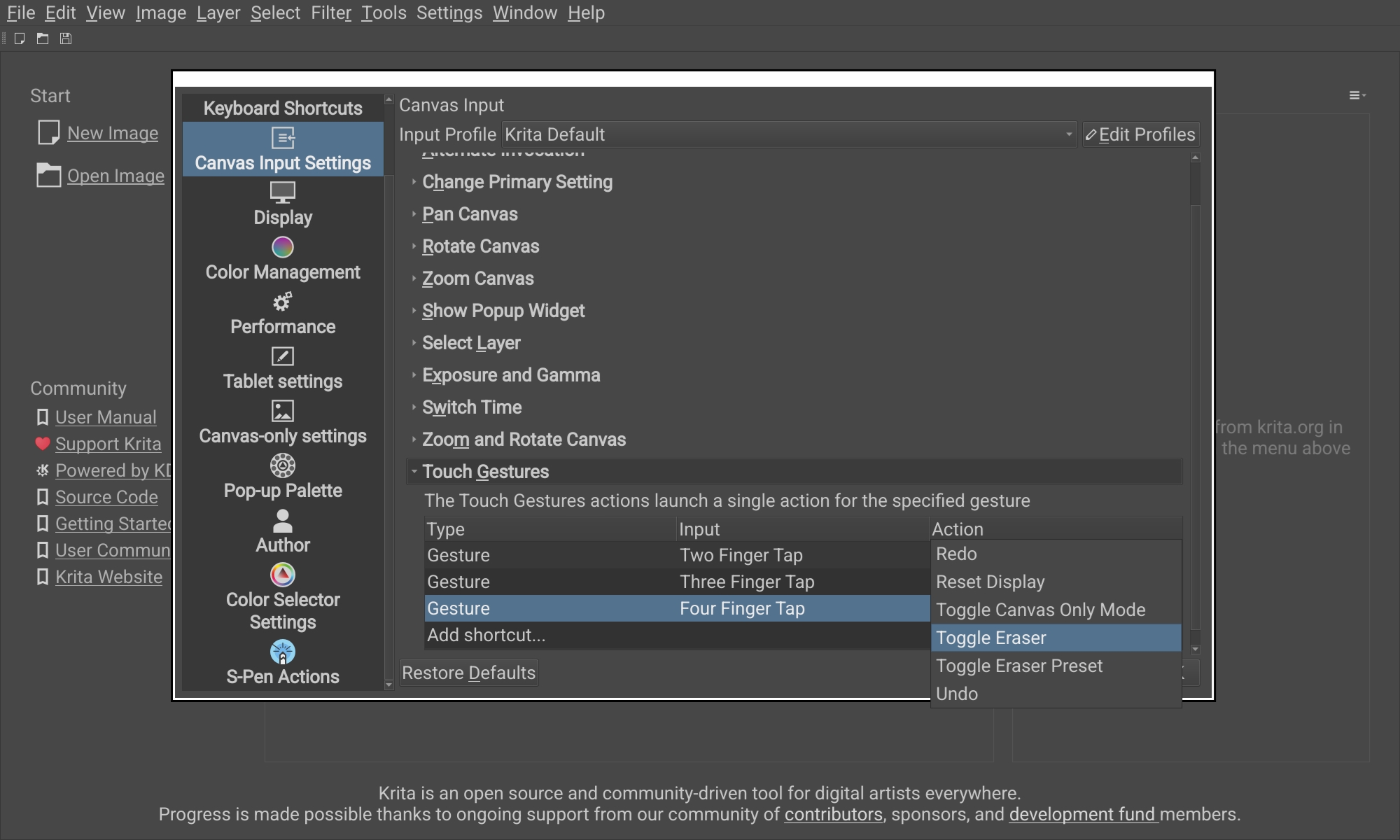Screen dimensions: 1400x840
Task: Click the Restore Defaults button
Action: coord(468,673)
